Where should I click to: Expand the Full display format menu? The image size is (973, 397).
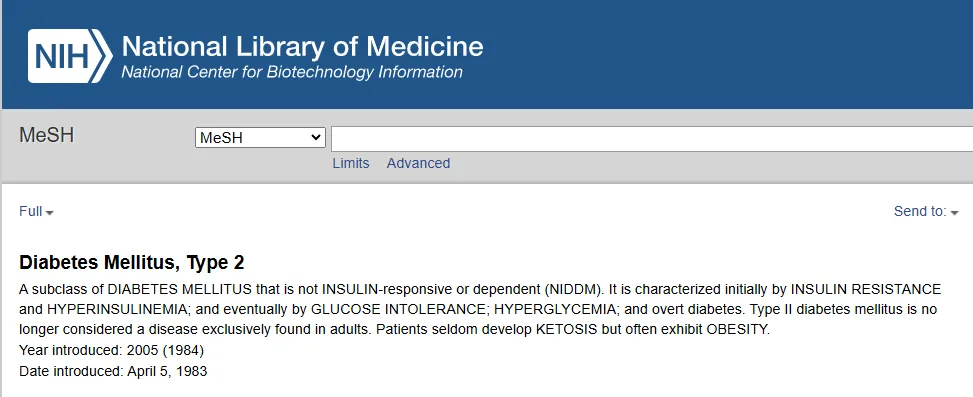pos(36,212)
